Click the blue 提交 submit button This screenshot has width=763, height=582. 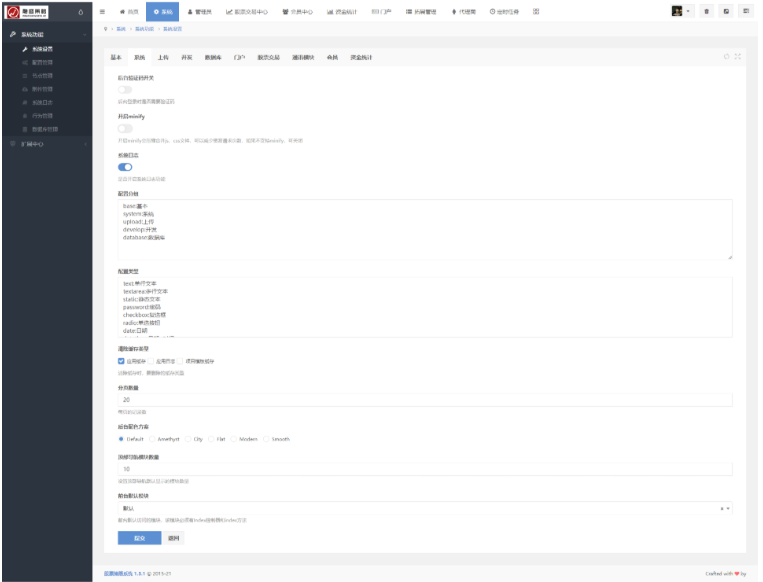139,537
